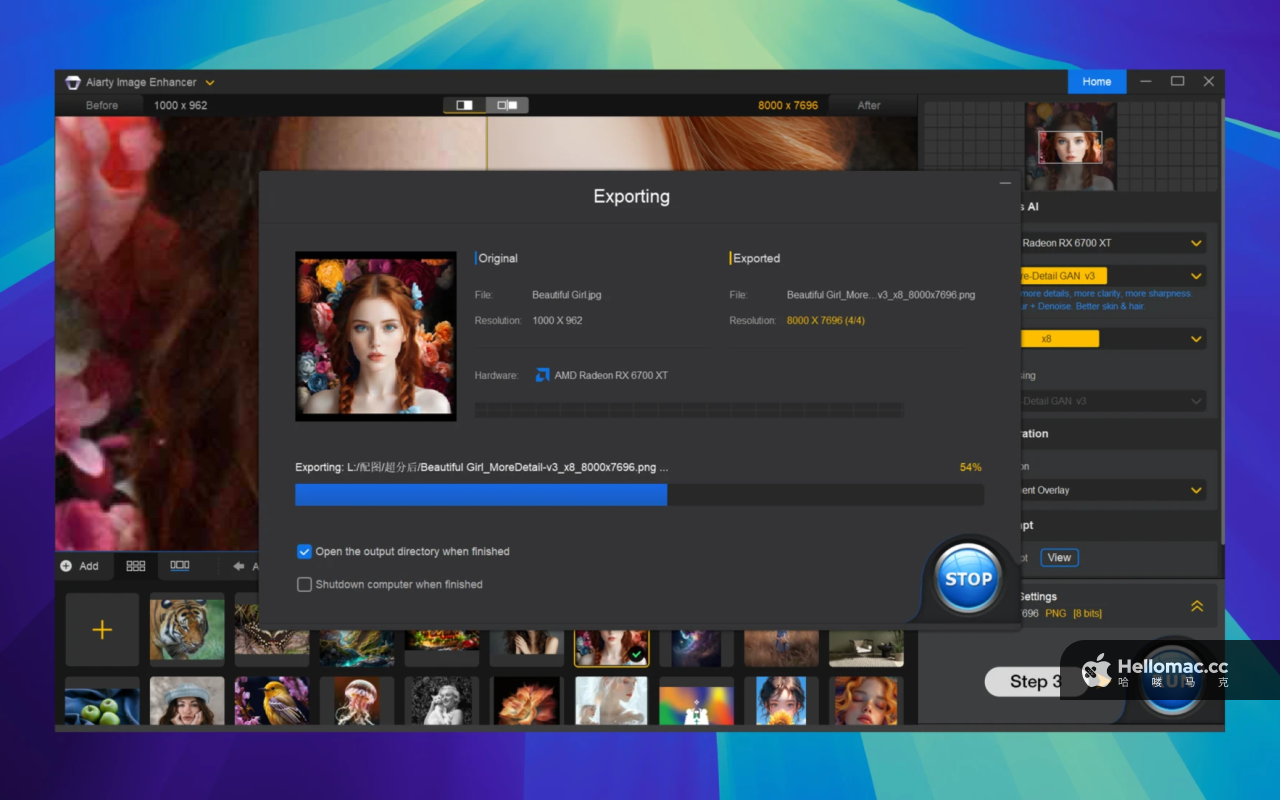
Task: Click the Home button
Action: pos(1097,82)
